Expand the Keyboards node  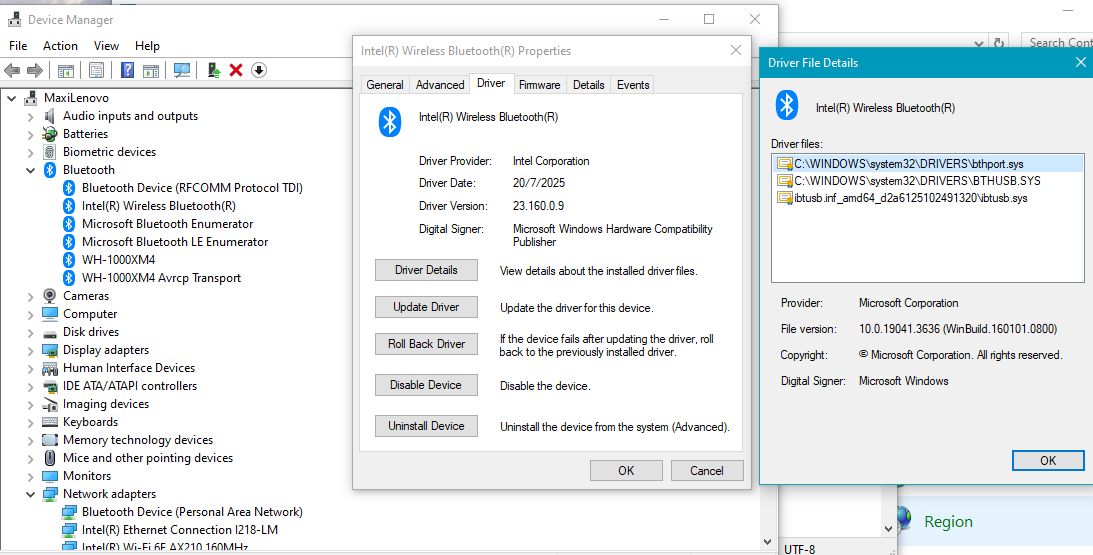coord(31,423)
